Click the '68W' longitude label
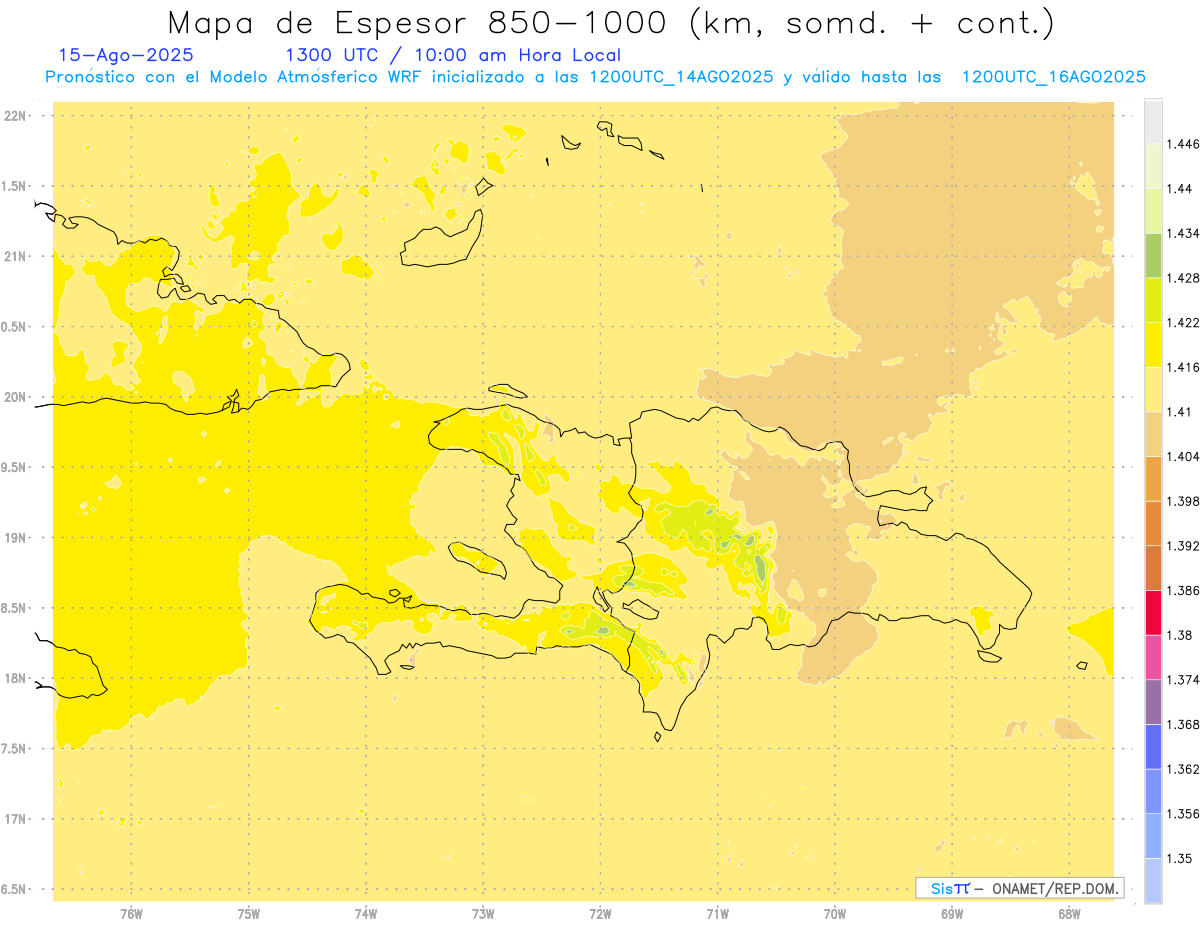This screenshot has width=1200, height=927. (x=1069, y=913)
